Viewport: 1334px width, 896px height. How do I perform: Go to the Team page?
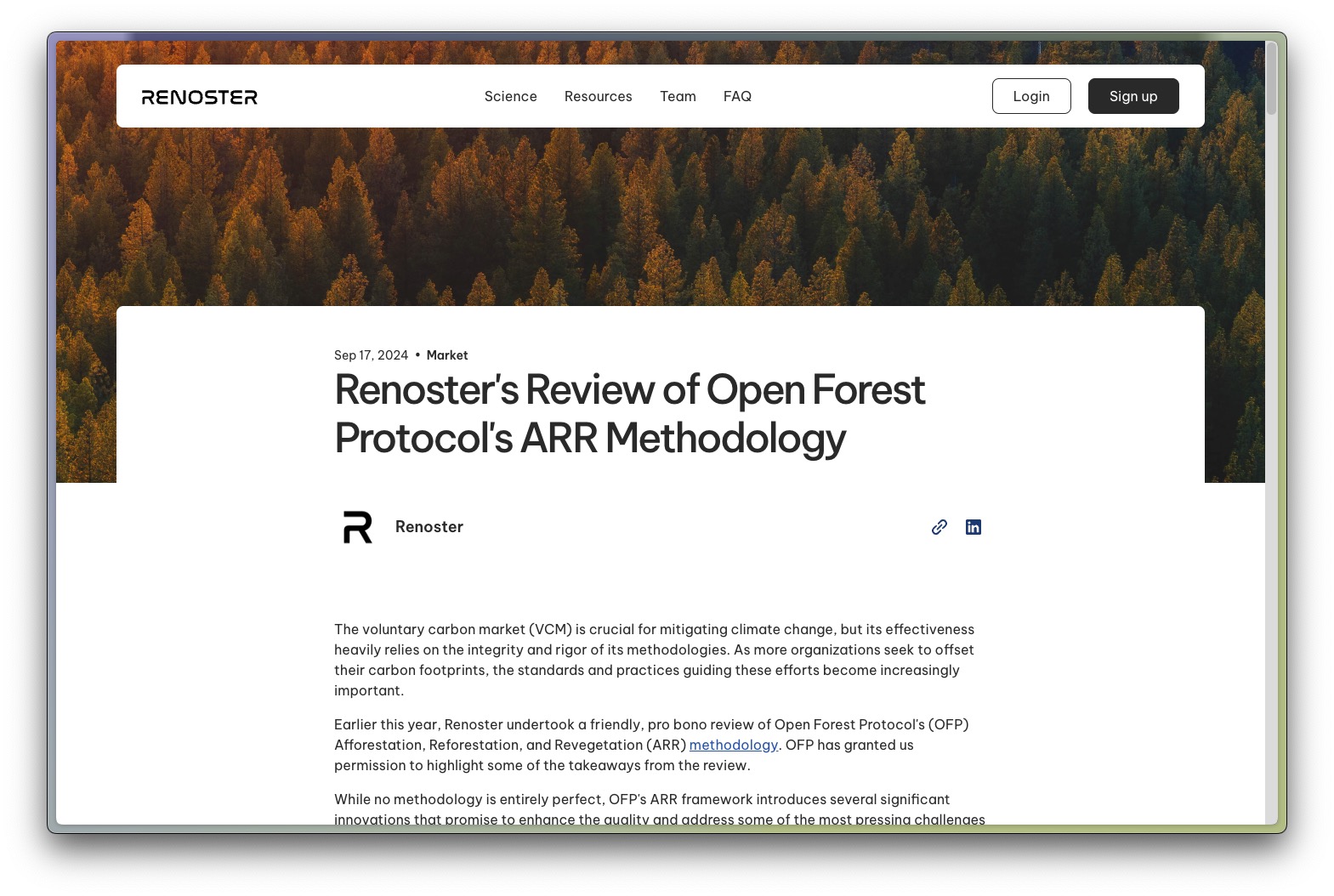pos(678,96)
